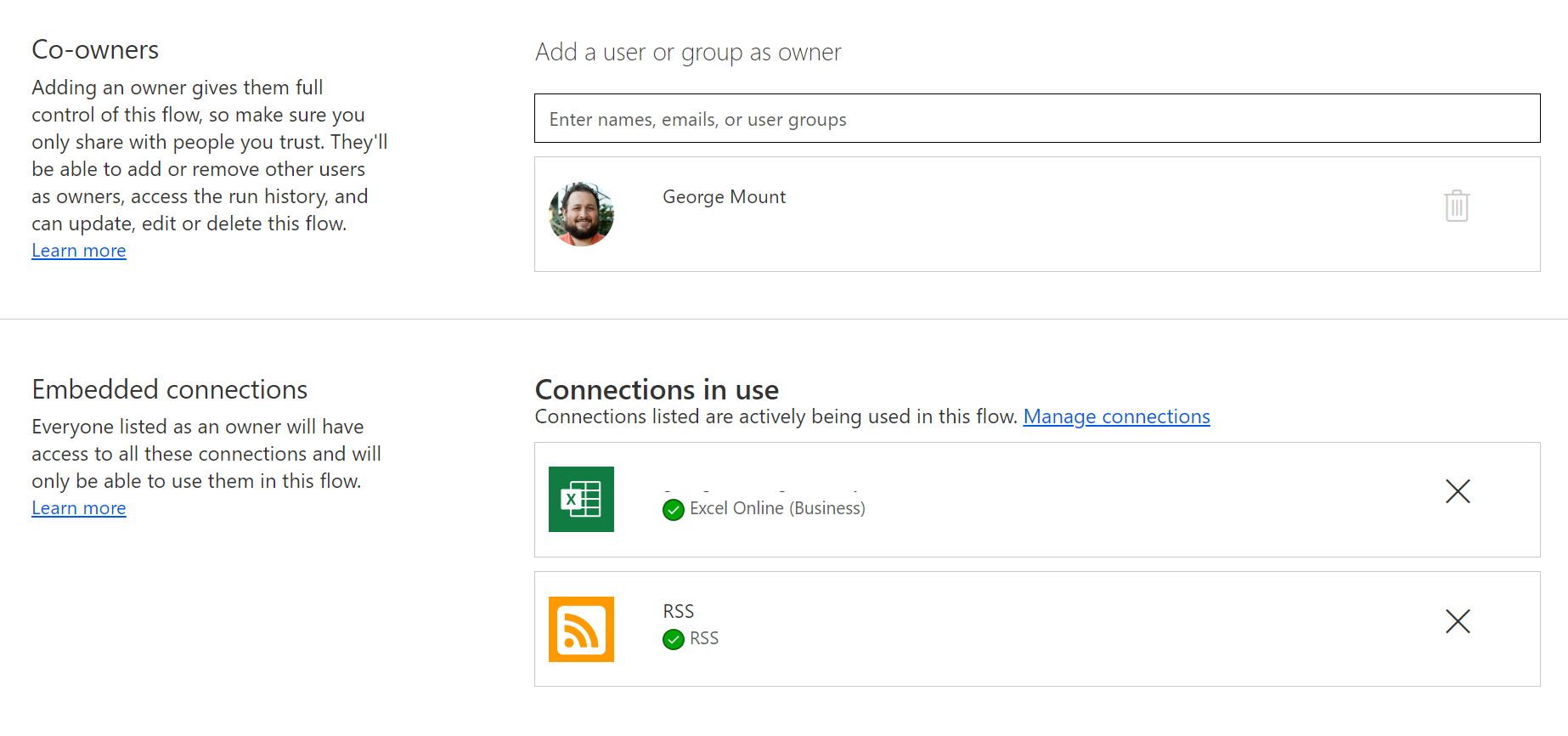Click George Mount's profile photo
This screenshot has width=1568, height=736.
(581, 214)
